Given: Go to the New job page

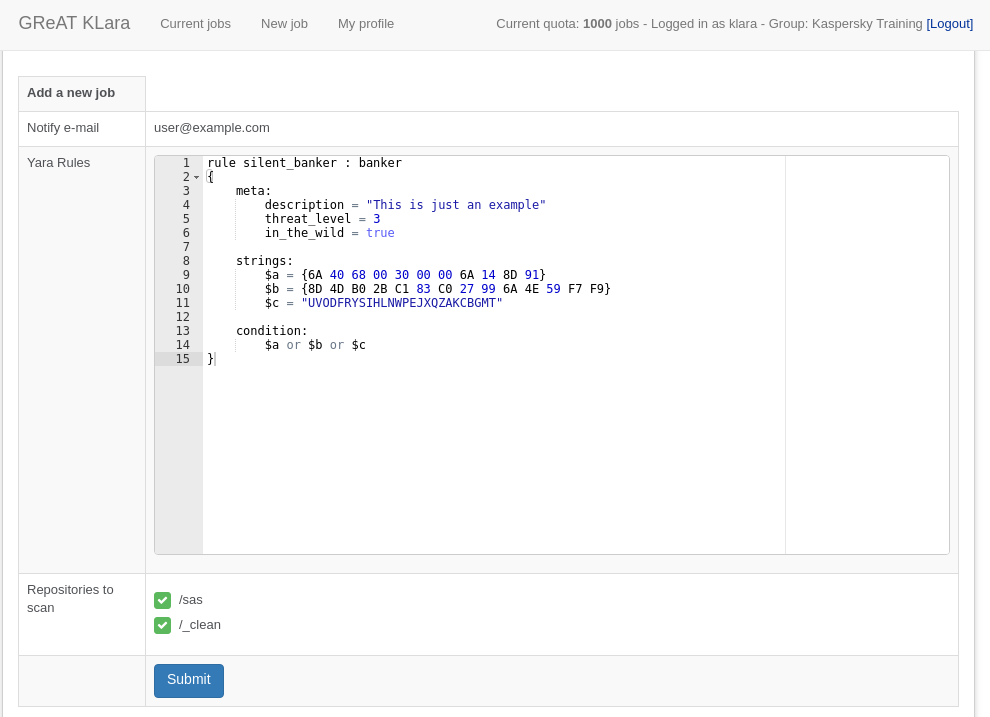Looking at the screenshot, I should tap(284, 23).
